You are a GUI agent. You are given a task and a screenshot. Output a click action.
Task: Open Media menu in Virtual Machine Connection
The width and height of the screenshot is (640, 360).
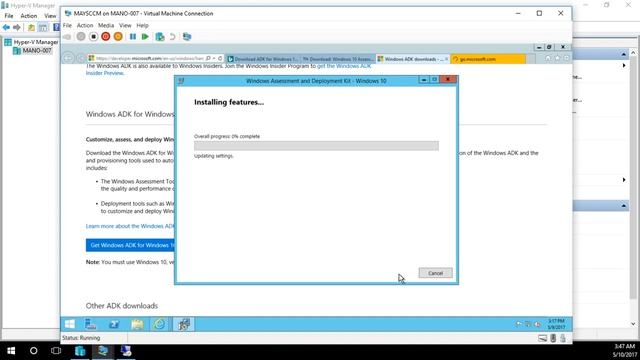[106, 25]
